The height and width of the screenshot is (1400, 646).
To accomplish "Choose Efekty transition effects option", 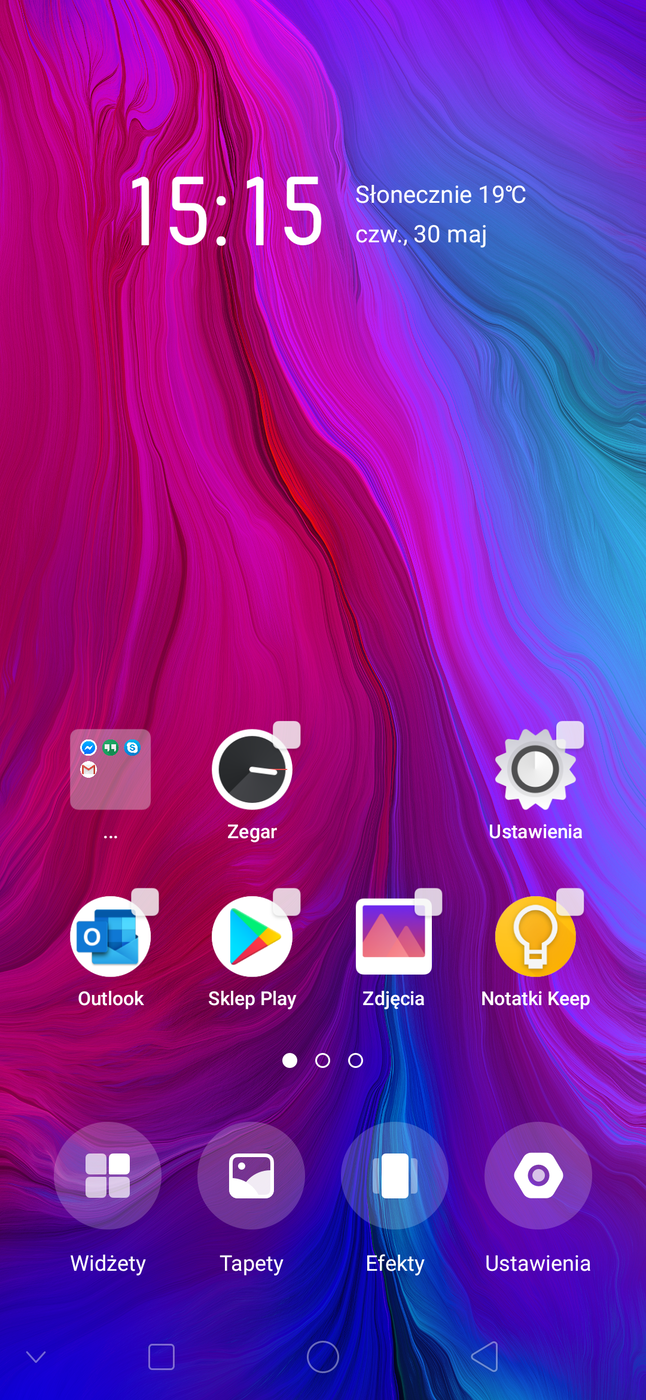I will (x=395, y=1176).
